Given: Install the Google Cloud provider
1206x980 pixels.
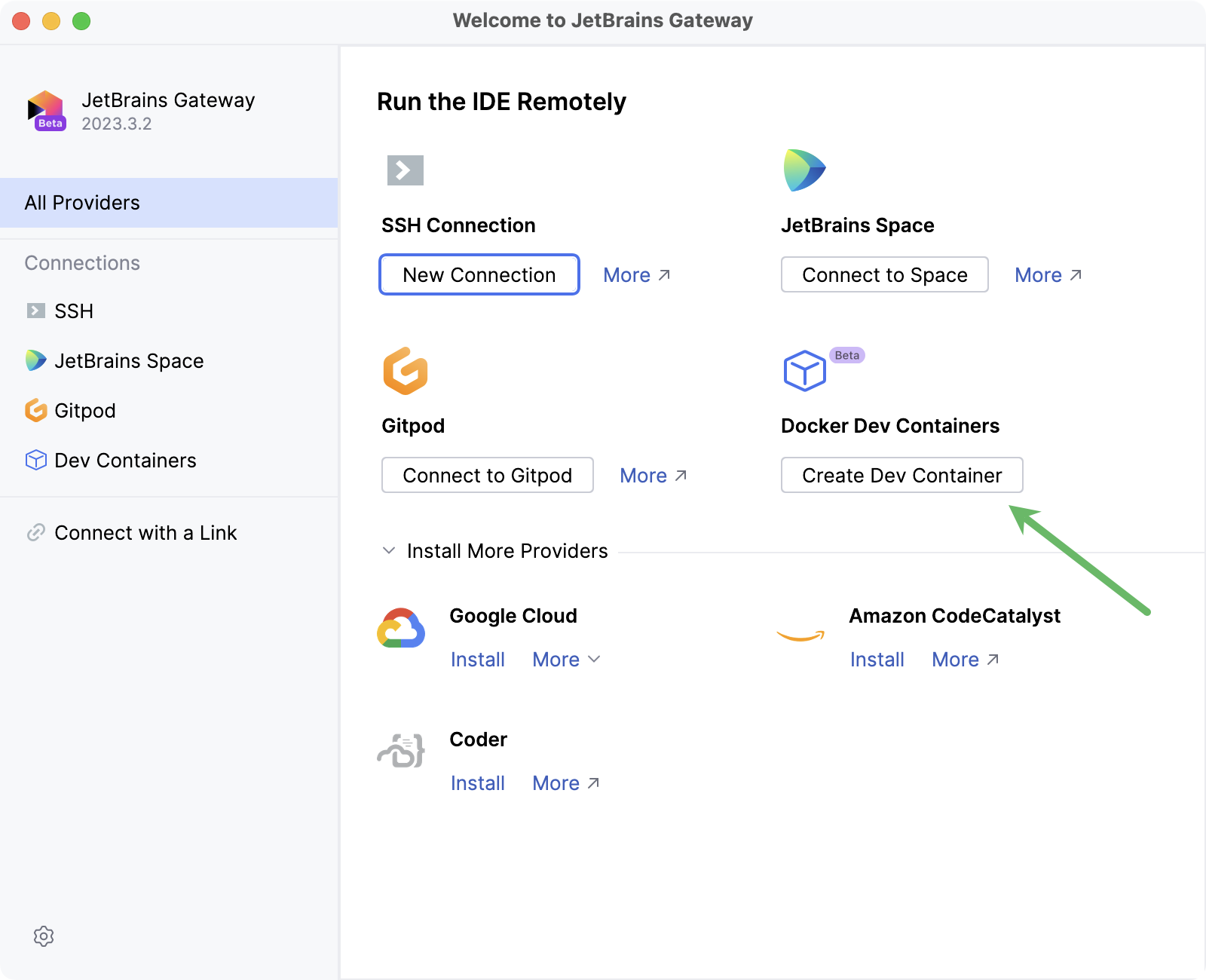Looking at the screenshot, I should pyautogui.click(x=478, y=660).
